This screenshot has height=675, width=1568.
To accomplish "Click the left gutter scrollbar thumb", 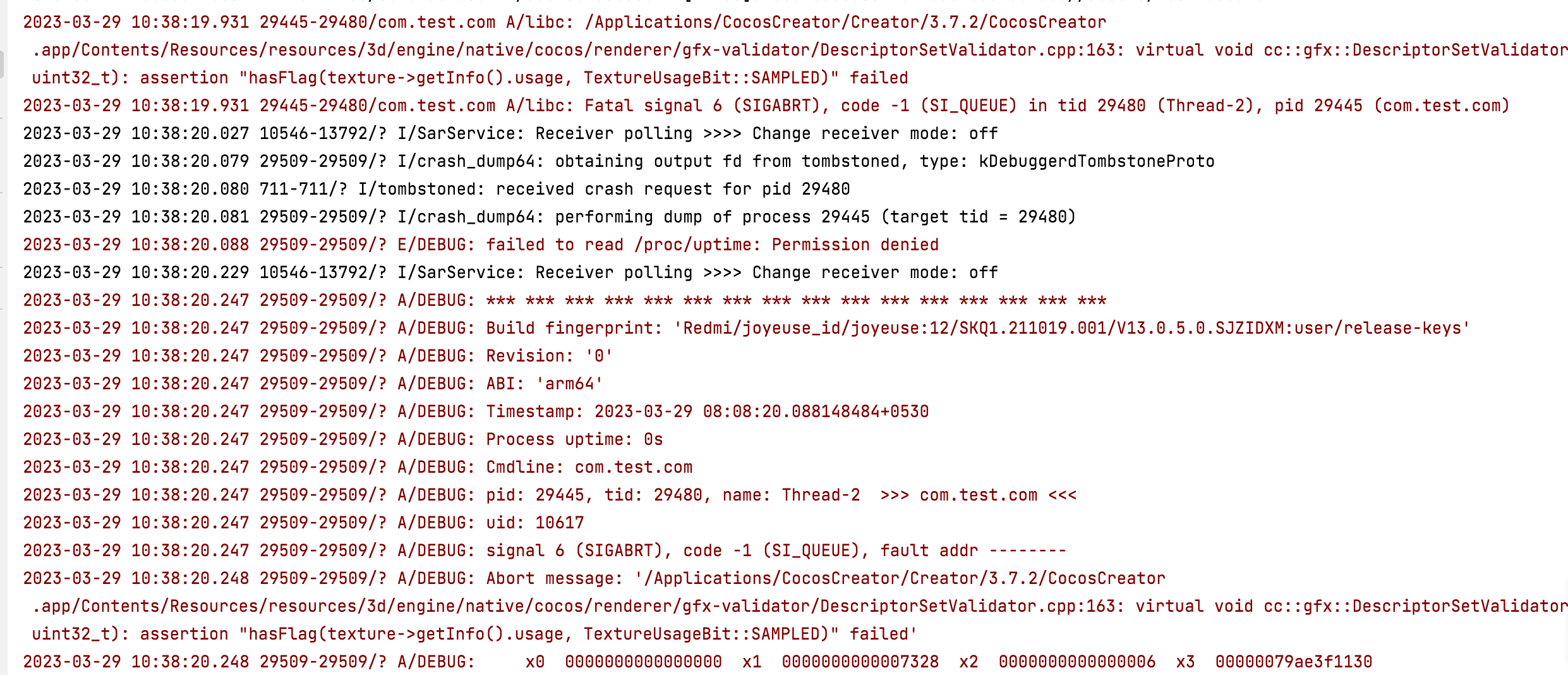I will click(2, 64).
